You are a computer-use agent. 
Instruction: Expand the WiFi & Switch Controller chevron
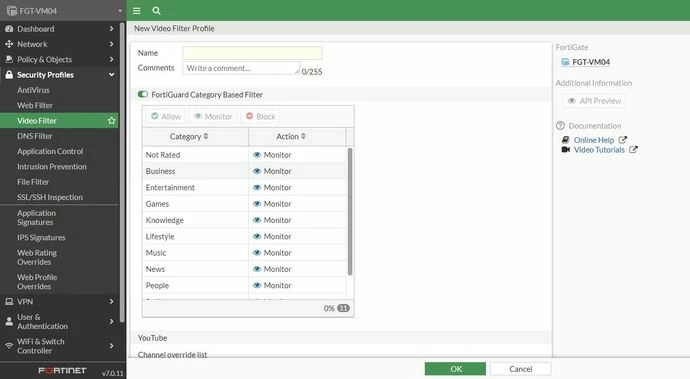pyautogui.click(x=111, y=346)
